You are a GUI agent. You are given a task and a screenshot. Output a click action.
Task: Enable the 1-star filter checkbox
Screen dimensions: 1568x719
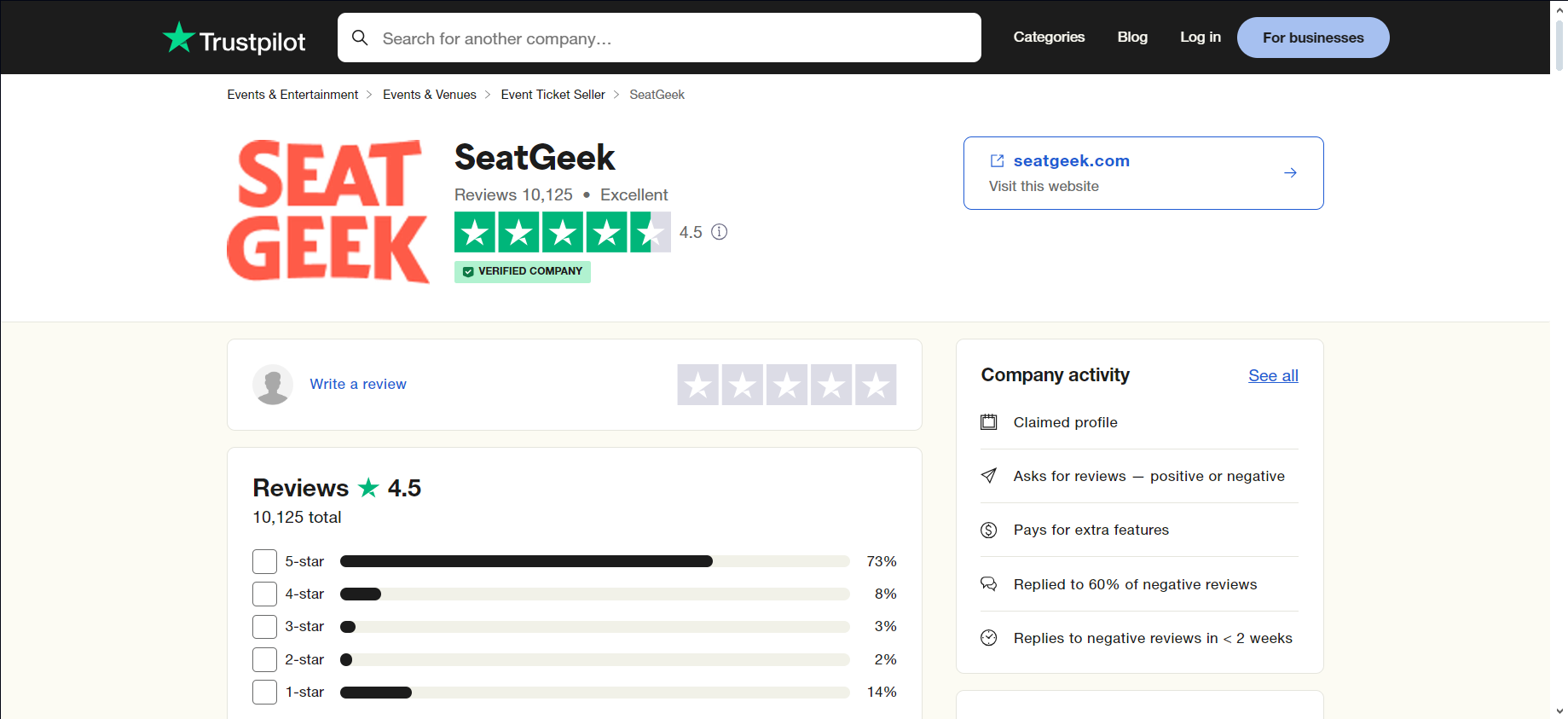[265, 692]
